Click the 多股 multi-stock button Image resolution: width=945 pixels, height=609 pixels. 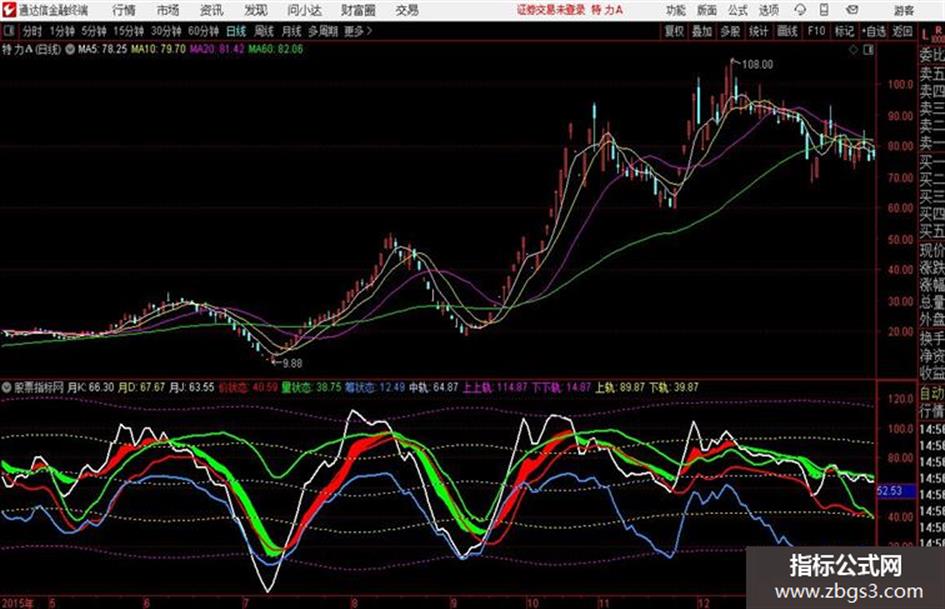point(730,31)
